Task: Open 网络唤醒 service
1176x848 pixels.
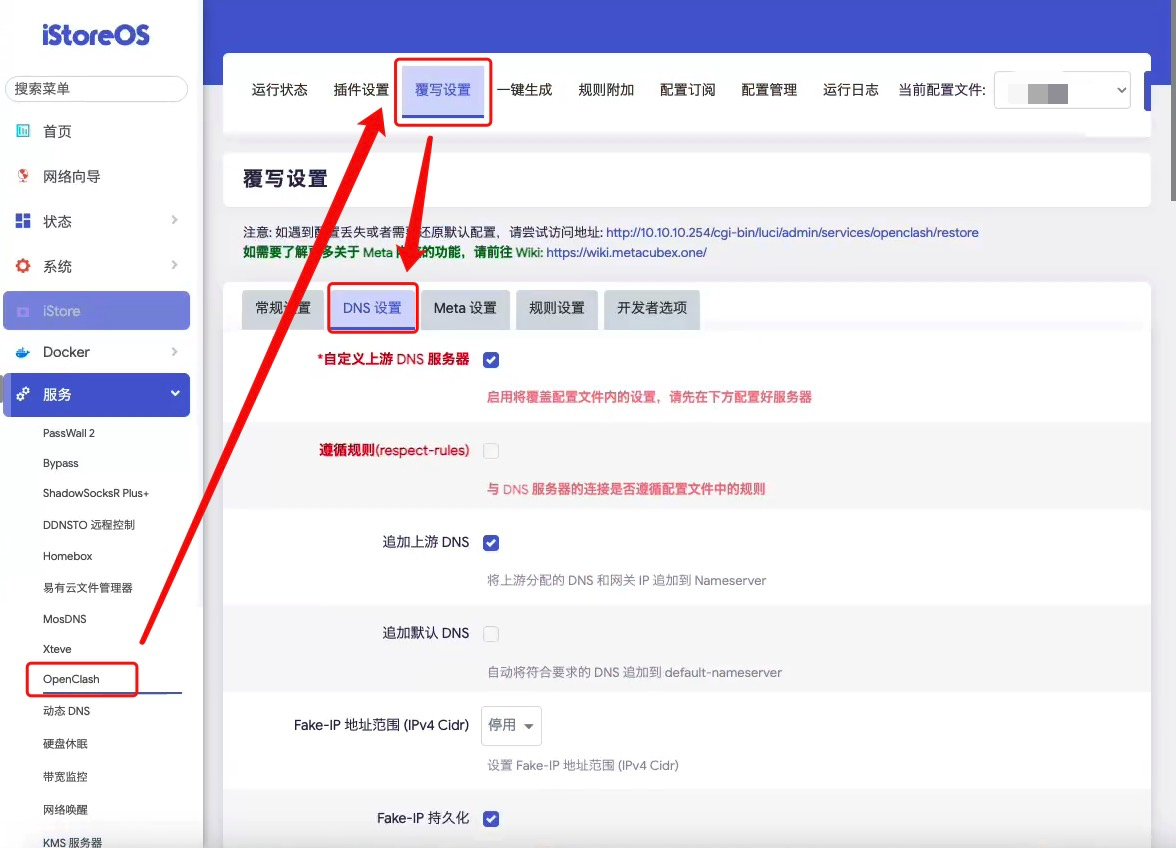Action: 65,810
